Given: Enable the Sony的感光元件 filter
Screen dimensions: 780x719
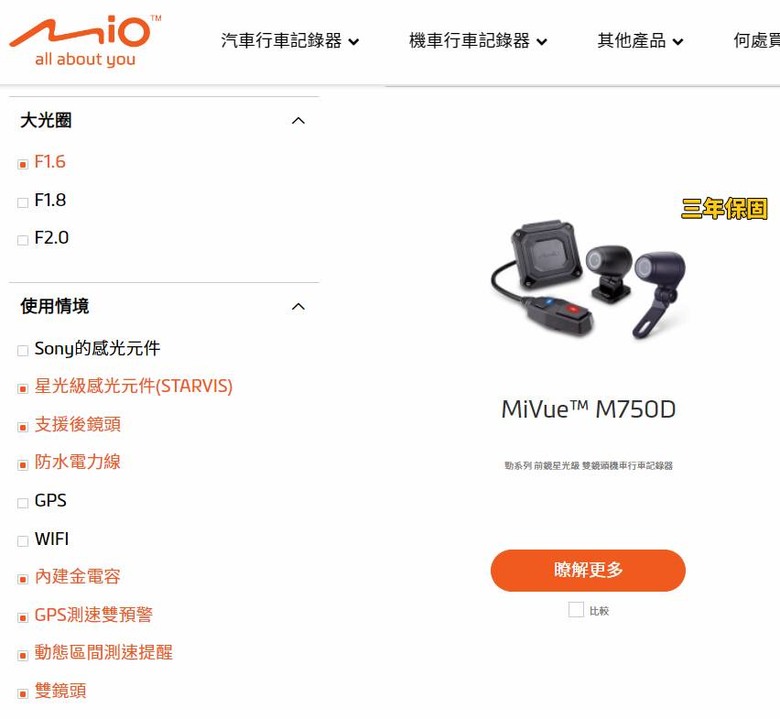Looking at the screenshot, I should 22,351.
